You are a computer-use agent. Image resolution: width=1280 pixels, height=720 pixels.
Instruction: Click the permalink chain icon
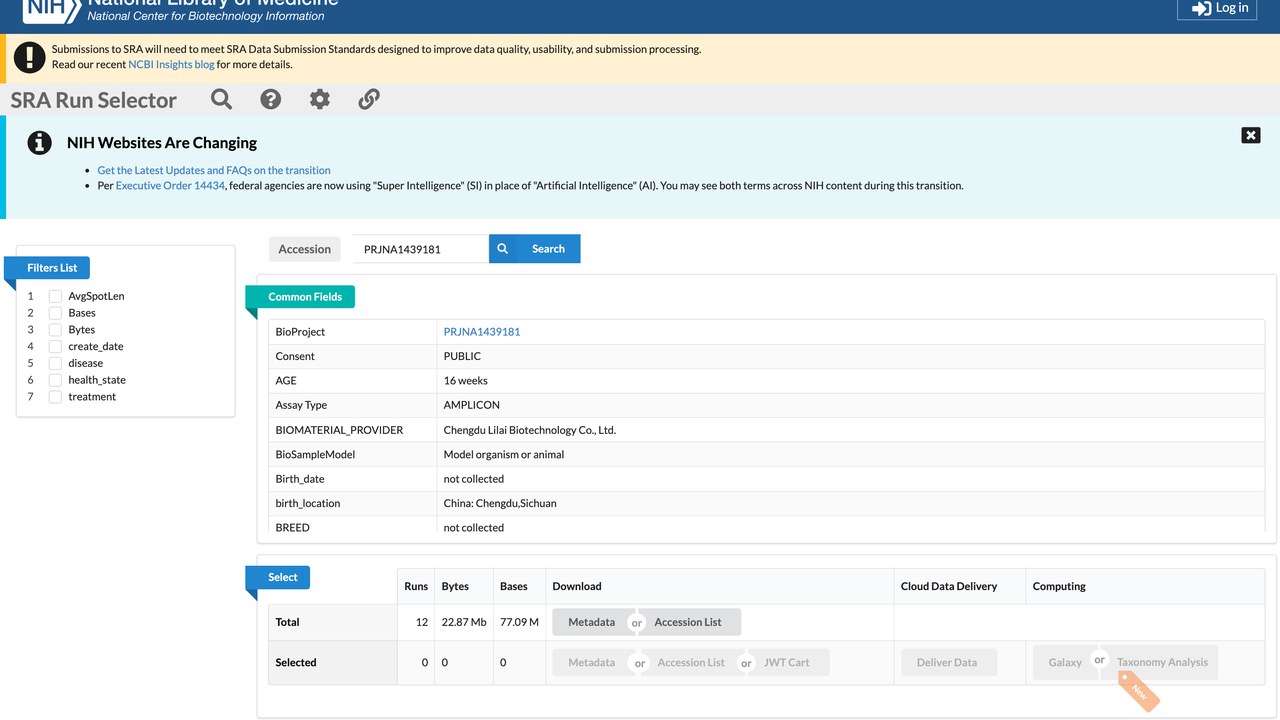(369, 99)
